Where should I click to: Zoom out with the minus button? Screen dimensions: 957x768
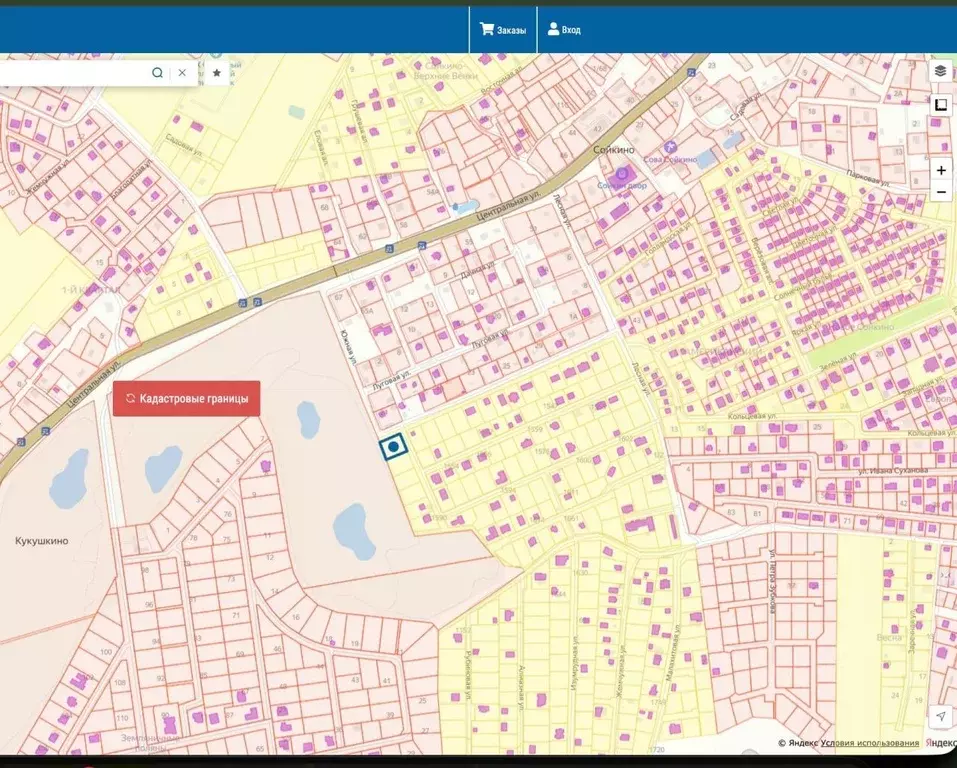click(941, 192)
